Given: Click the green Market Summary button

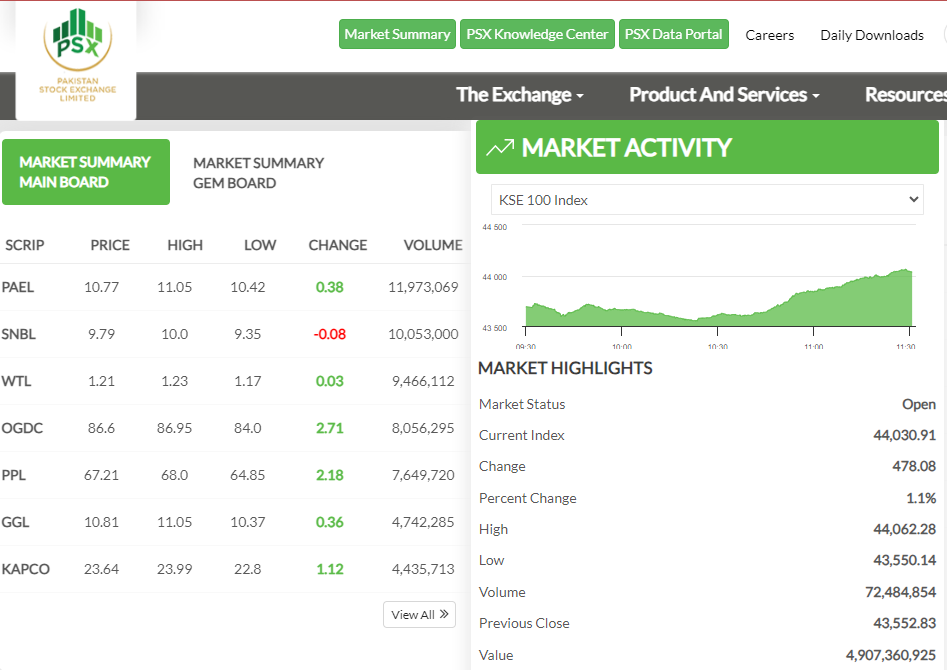Looking at the screenshot, I should click(x=397, y=34).
